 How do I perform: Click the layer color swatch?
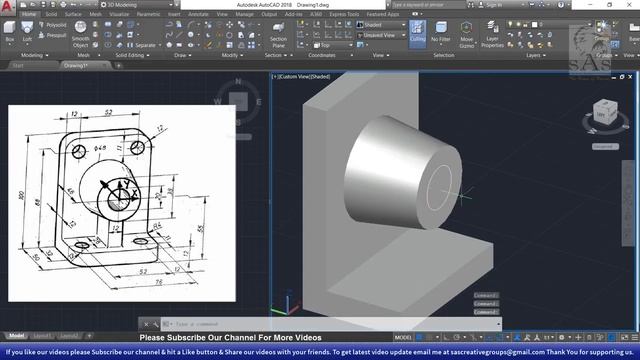(534, 25)
